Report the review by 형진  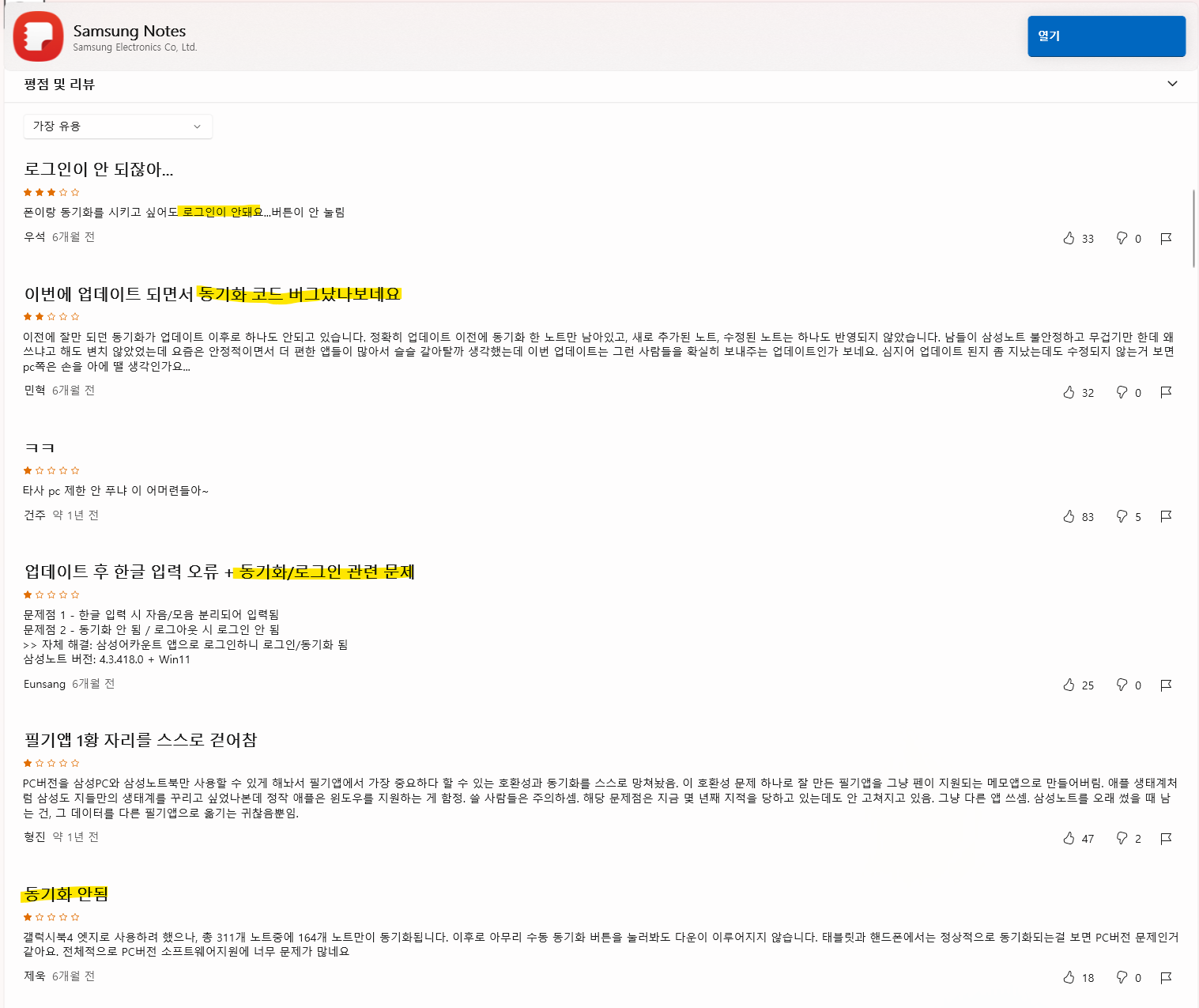click(x=1166, y=838)
